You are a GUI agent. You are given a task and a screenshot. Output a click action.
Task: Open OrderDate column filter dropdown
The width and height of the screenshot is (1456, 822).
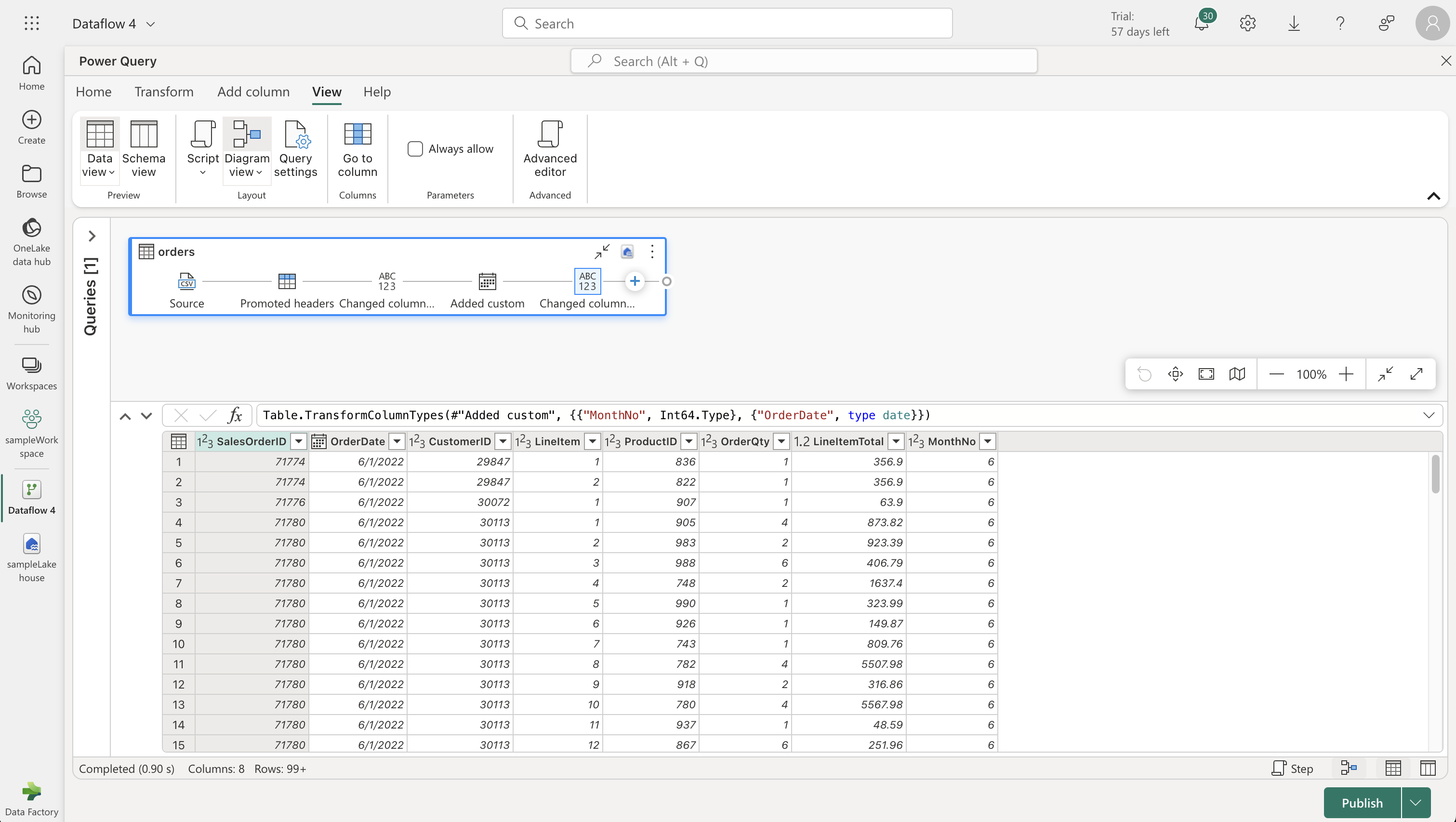(x=397, y=441)
